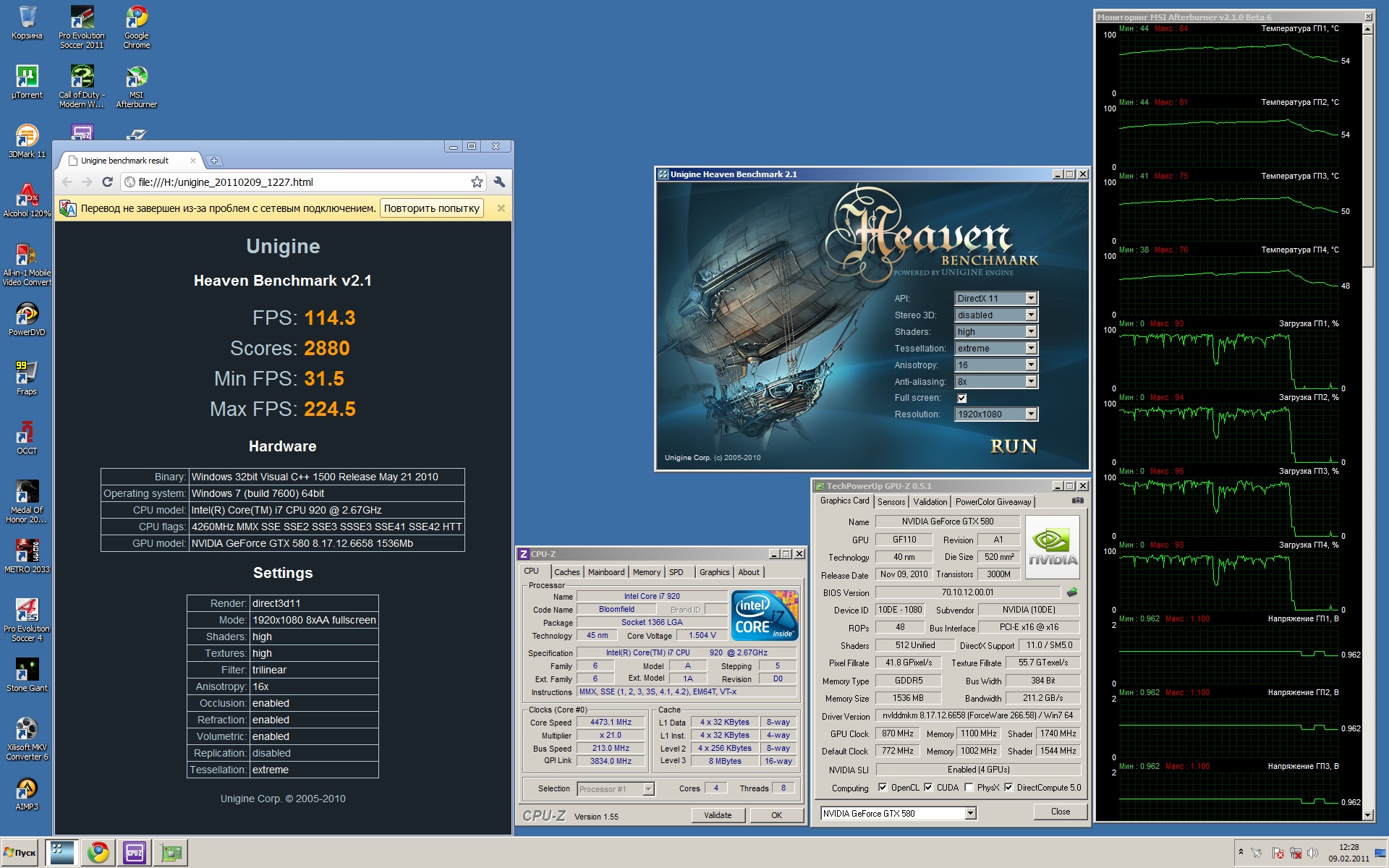This screenshot has height=868, width=1389.
Task: Open the METRO 2033 desktop icon
Action: tap(27, 556)
